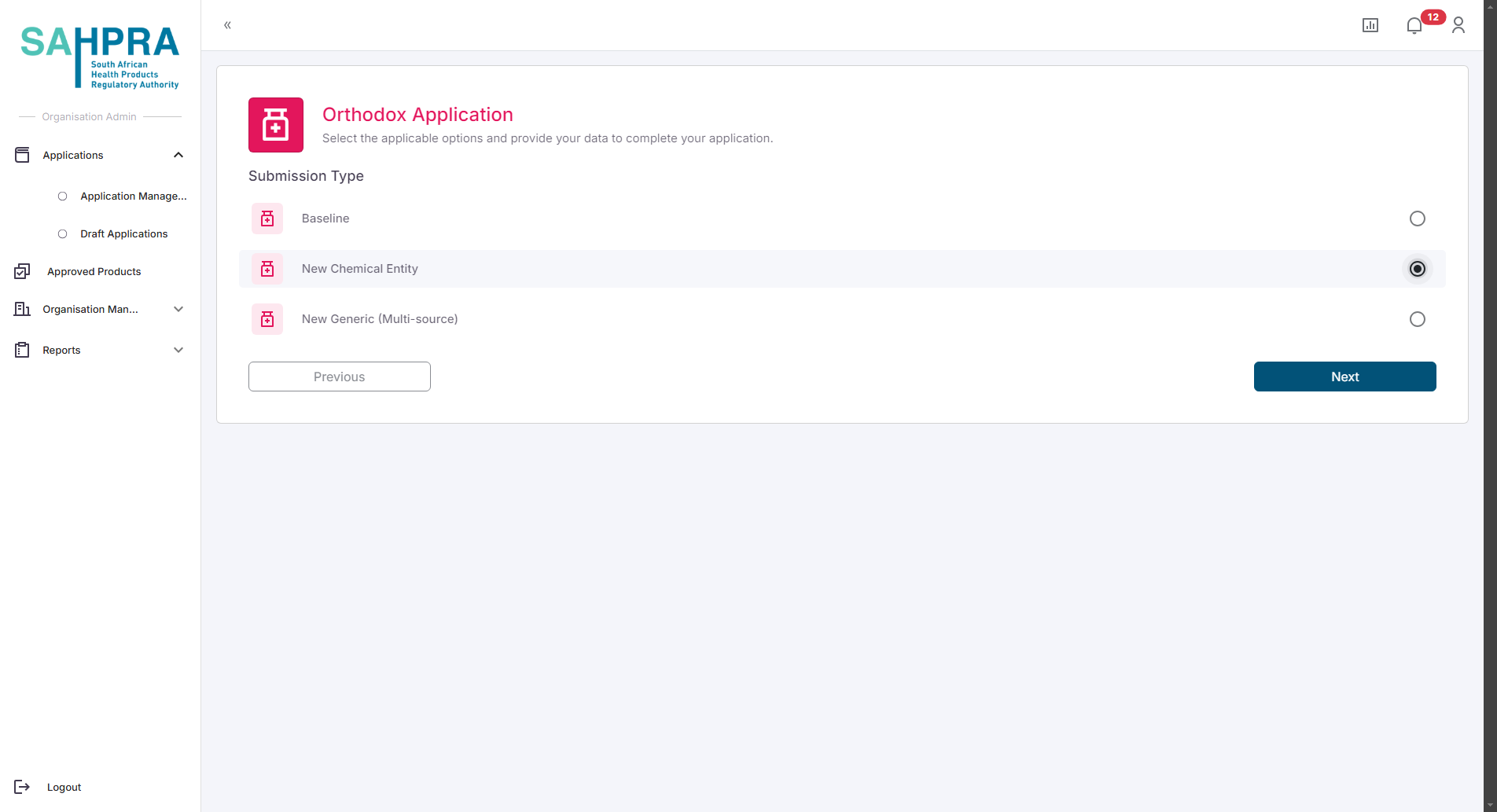Collapse the sidebar with double-chevron icon
Image resolution: width=1497 pixels, height=812 pixels.
[x=227, y=25]
